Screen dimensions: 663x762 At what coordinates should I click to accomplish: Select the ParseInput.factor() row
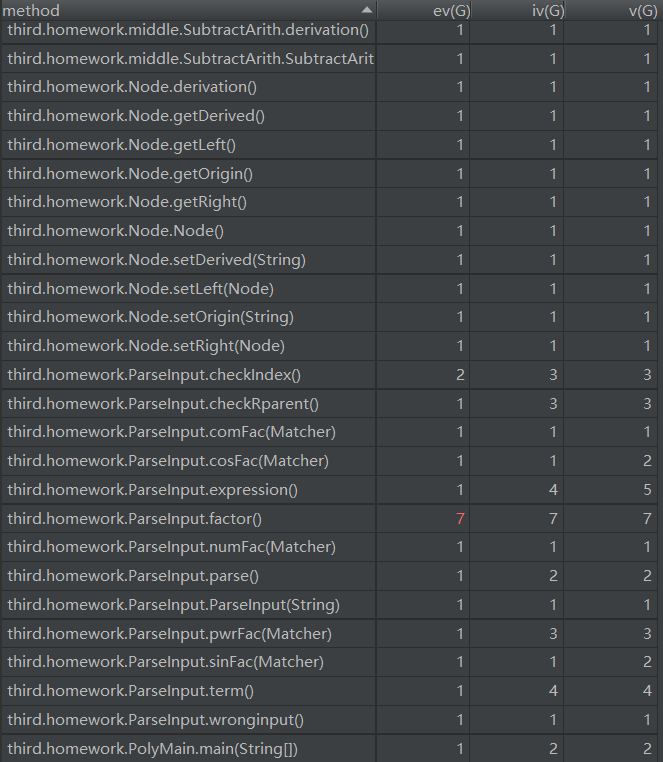330,519
